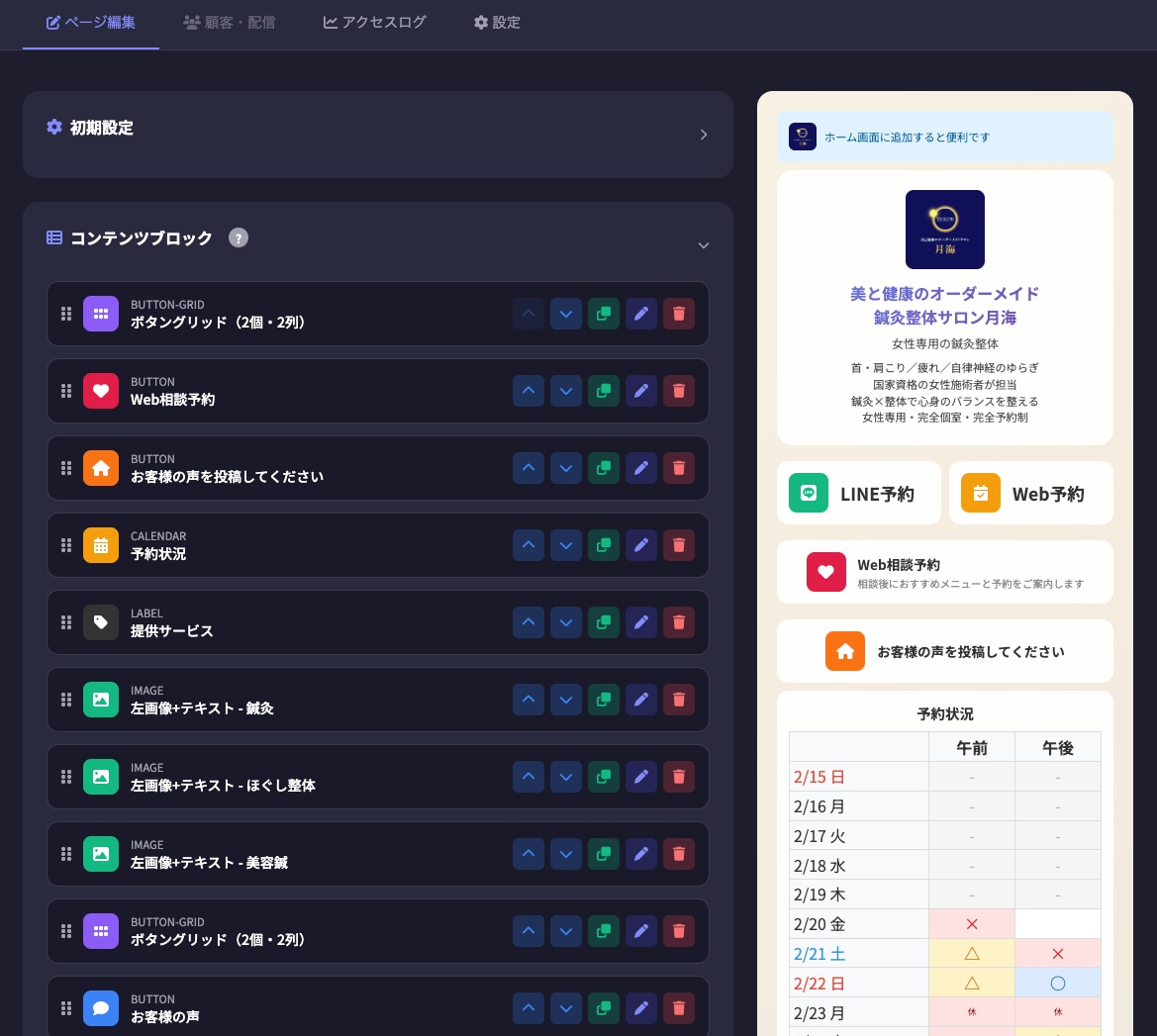Click 2/21 午前 triangle availability cell
The width and height of the screenshot is (1157, 1036).
[x=972, y=953]
